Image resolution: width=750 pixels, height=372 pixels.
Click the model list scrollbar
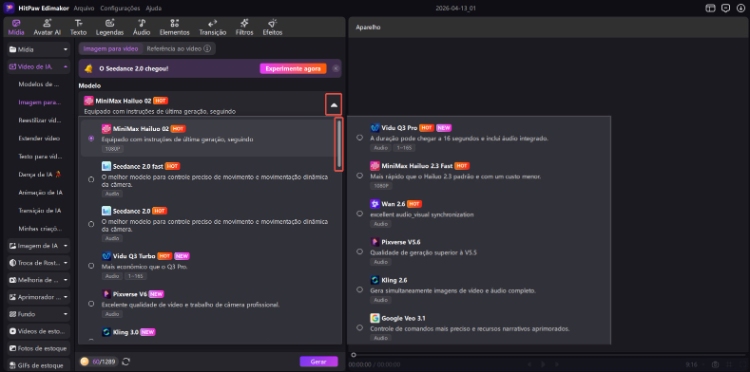pyautogui.click(x=339, y=144)
